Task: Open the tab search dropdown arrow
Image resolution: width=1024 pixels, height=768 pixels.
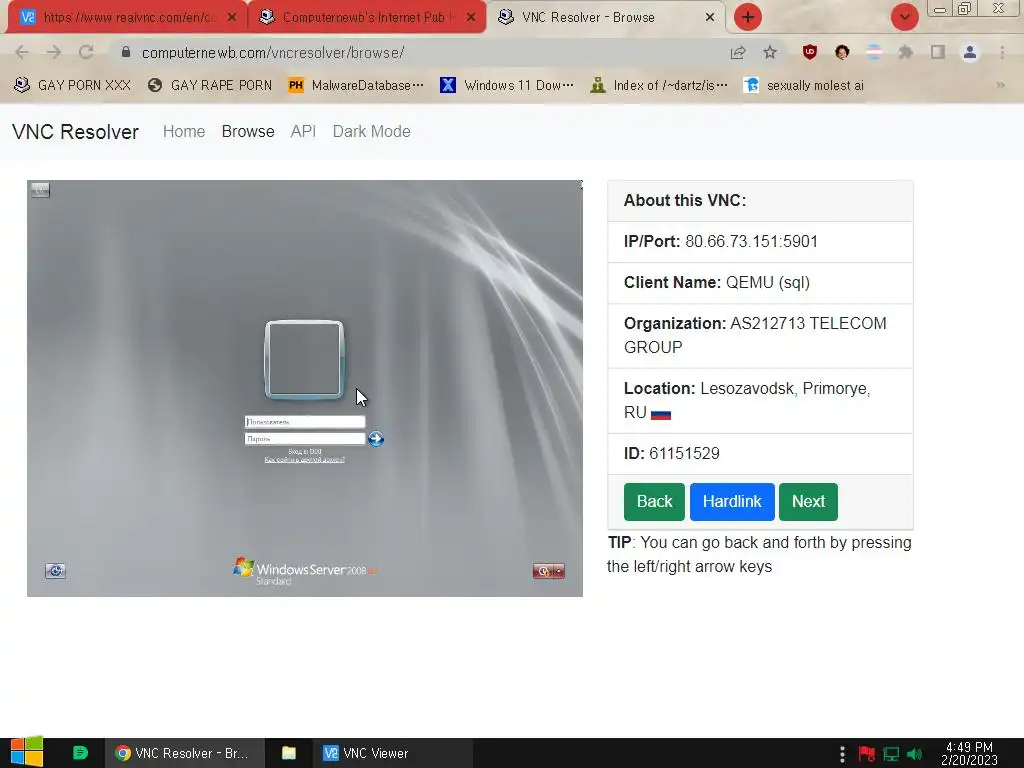Action: [904, 17]
